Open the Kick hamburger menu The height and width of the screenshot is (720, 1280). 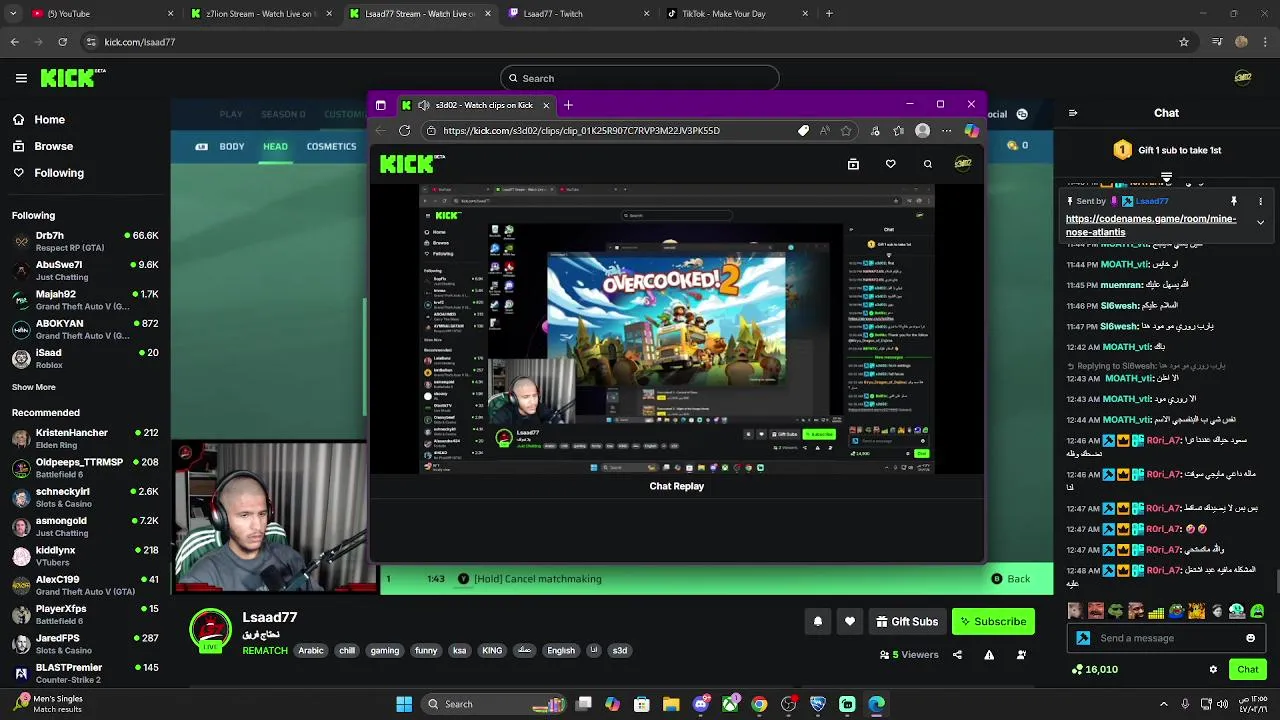click(21, 78)
